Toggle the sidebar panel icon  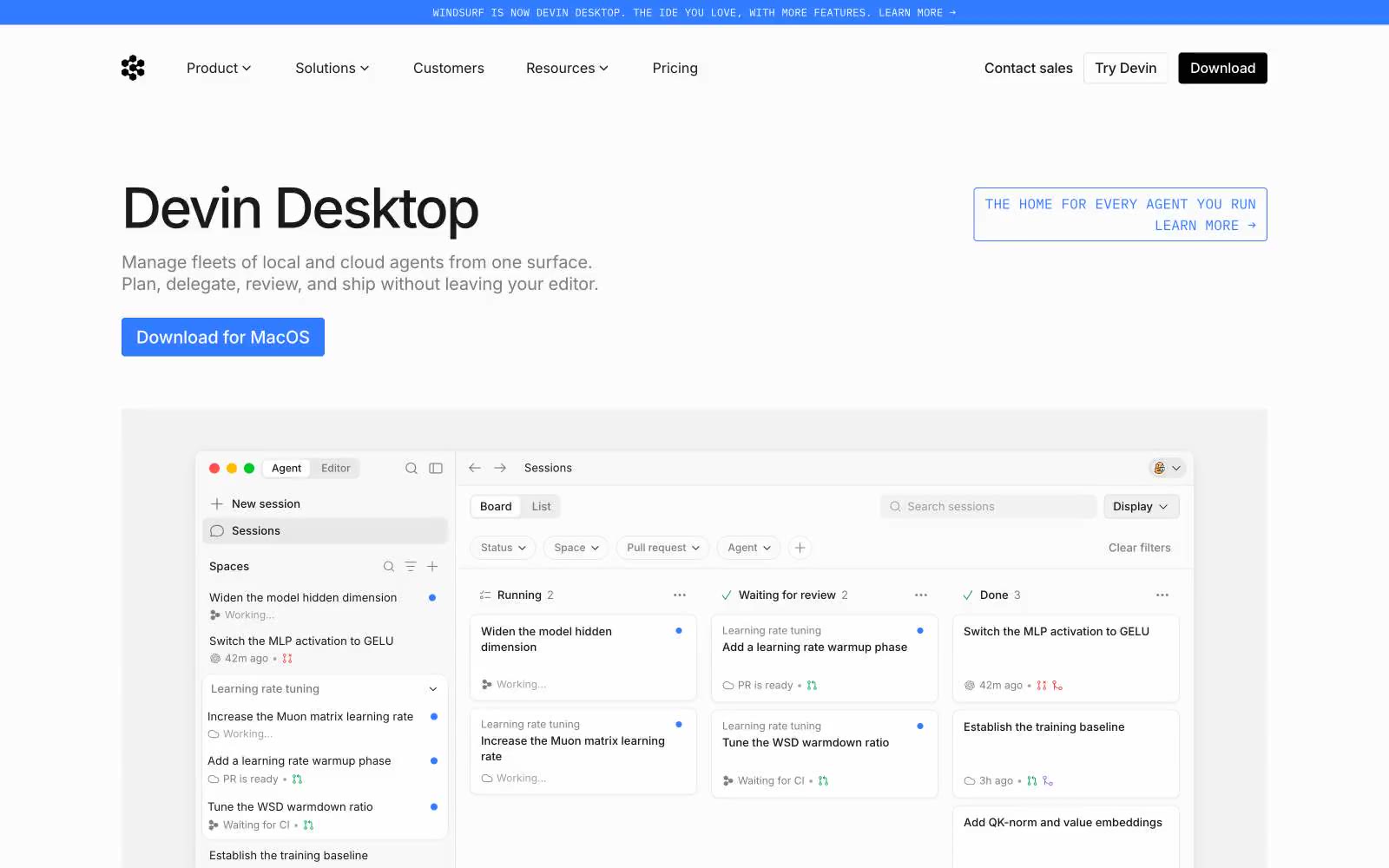(436, 468)
